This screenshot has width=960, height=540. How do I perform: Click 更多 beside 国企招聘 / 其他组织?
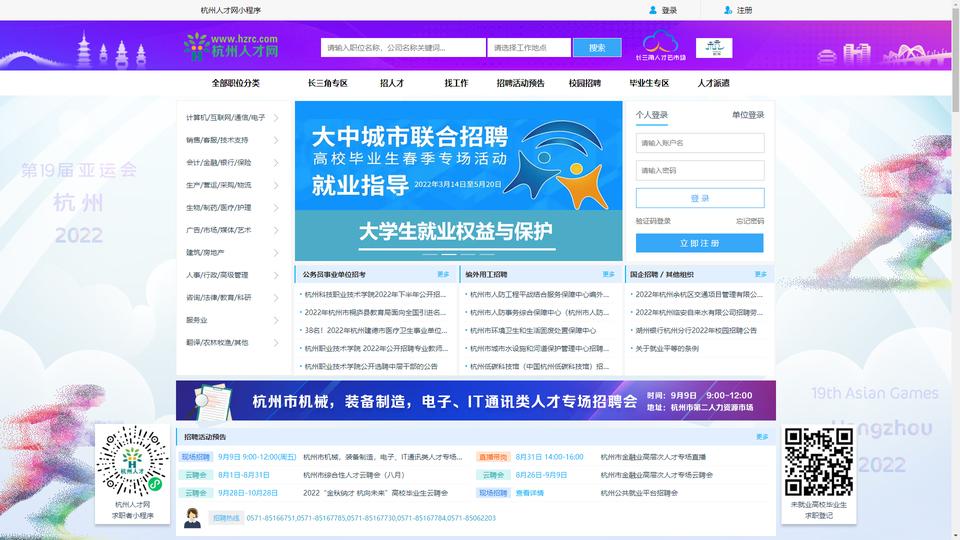760,274
